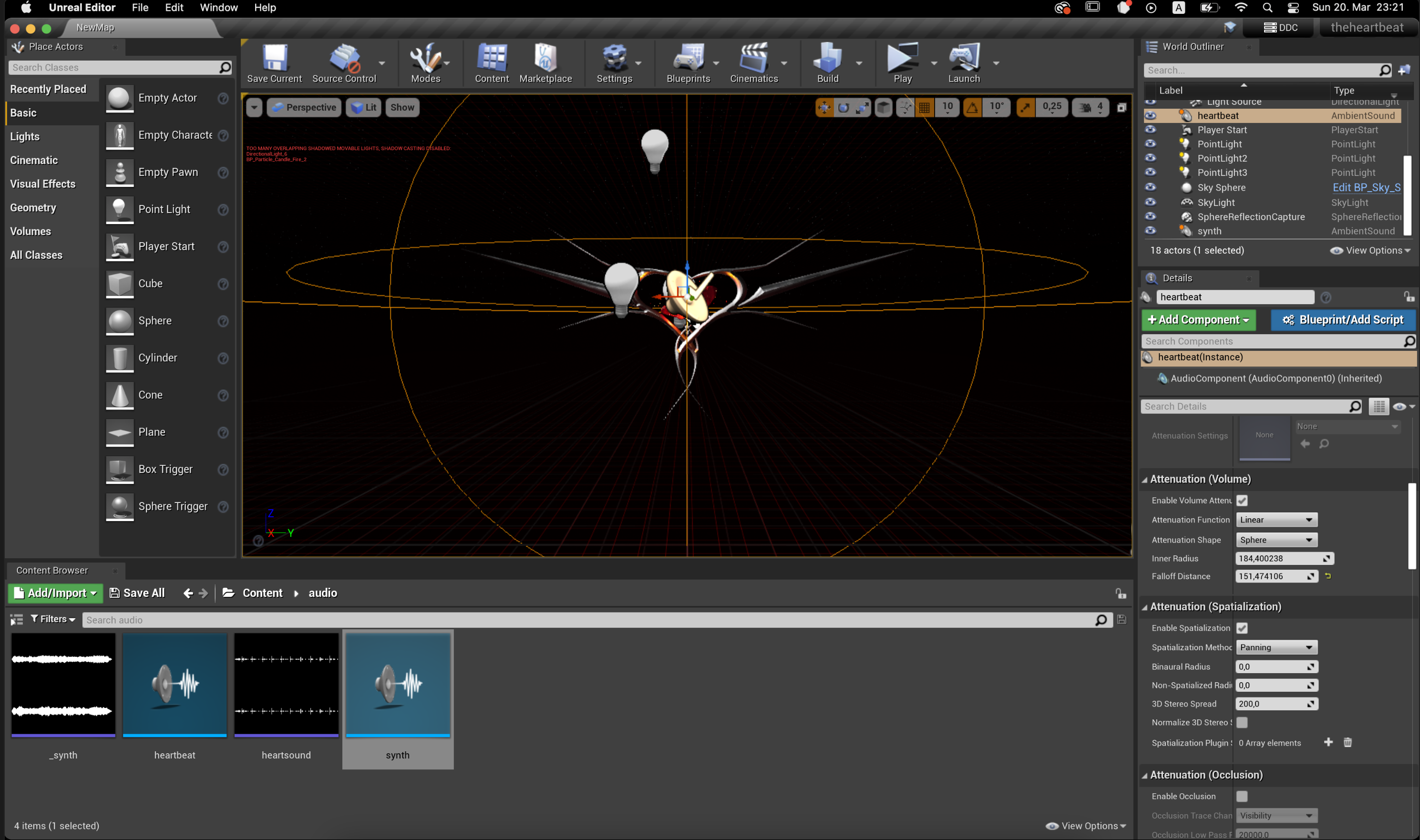The image size is (1420, 840).
Task: Click Add/Import button in Content Browser
Action: (x=55, y=593)
